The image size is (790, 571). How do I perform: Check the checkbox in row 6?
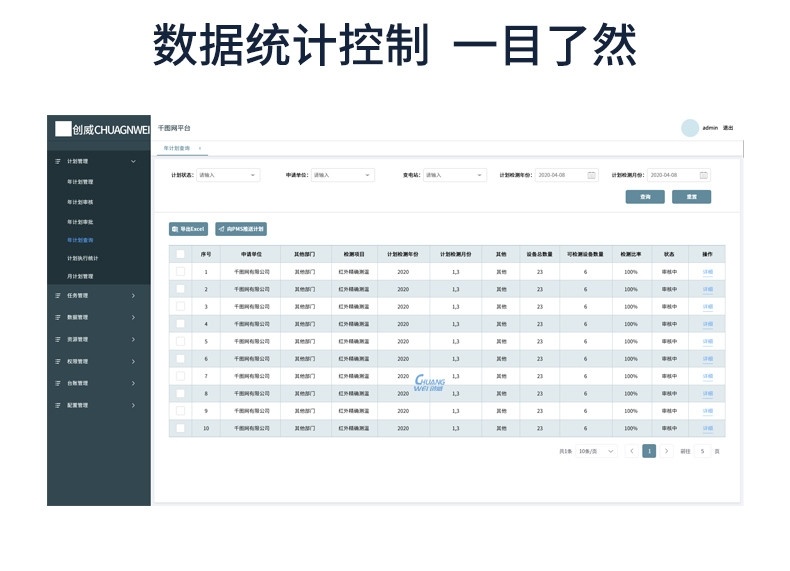[180, 359]
